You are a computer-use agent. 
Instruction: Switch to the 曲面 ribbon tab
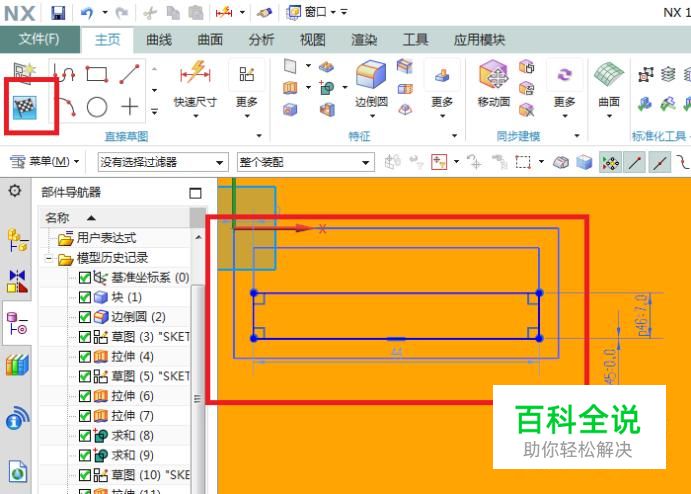tap(210, 40)
